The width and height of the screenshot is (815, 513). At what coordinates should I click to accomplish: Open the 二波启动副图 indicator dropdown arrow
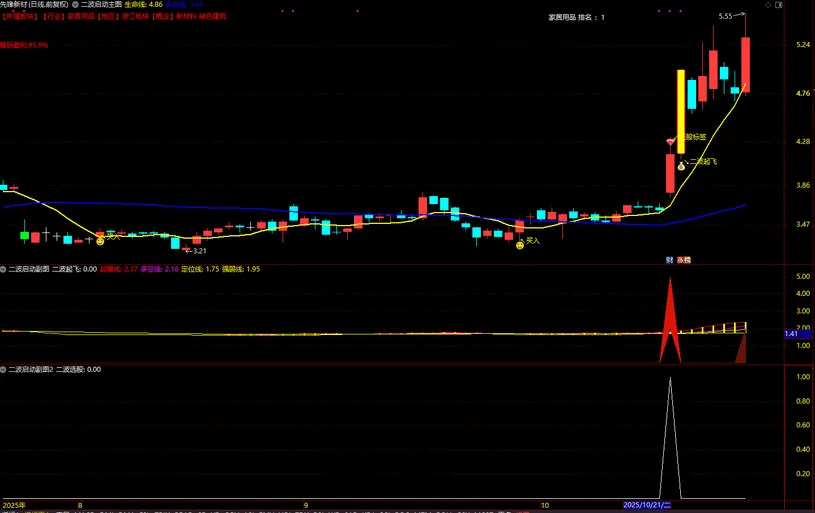[3, 269]
